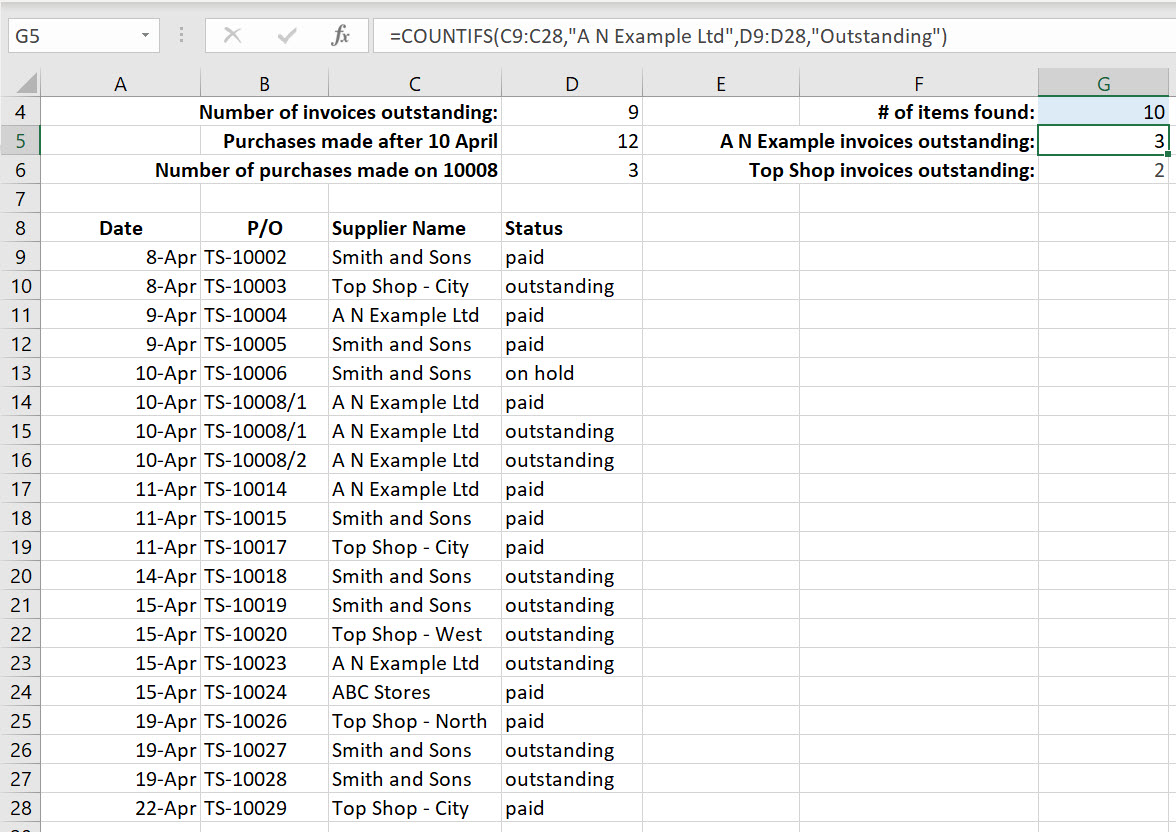Screen dimensions: 1176x832
Task: Select cell D13 containing 'on hold'
Action: tap(571, 373)
